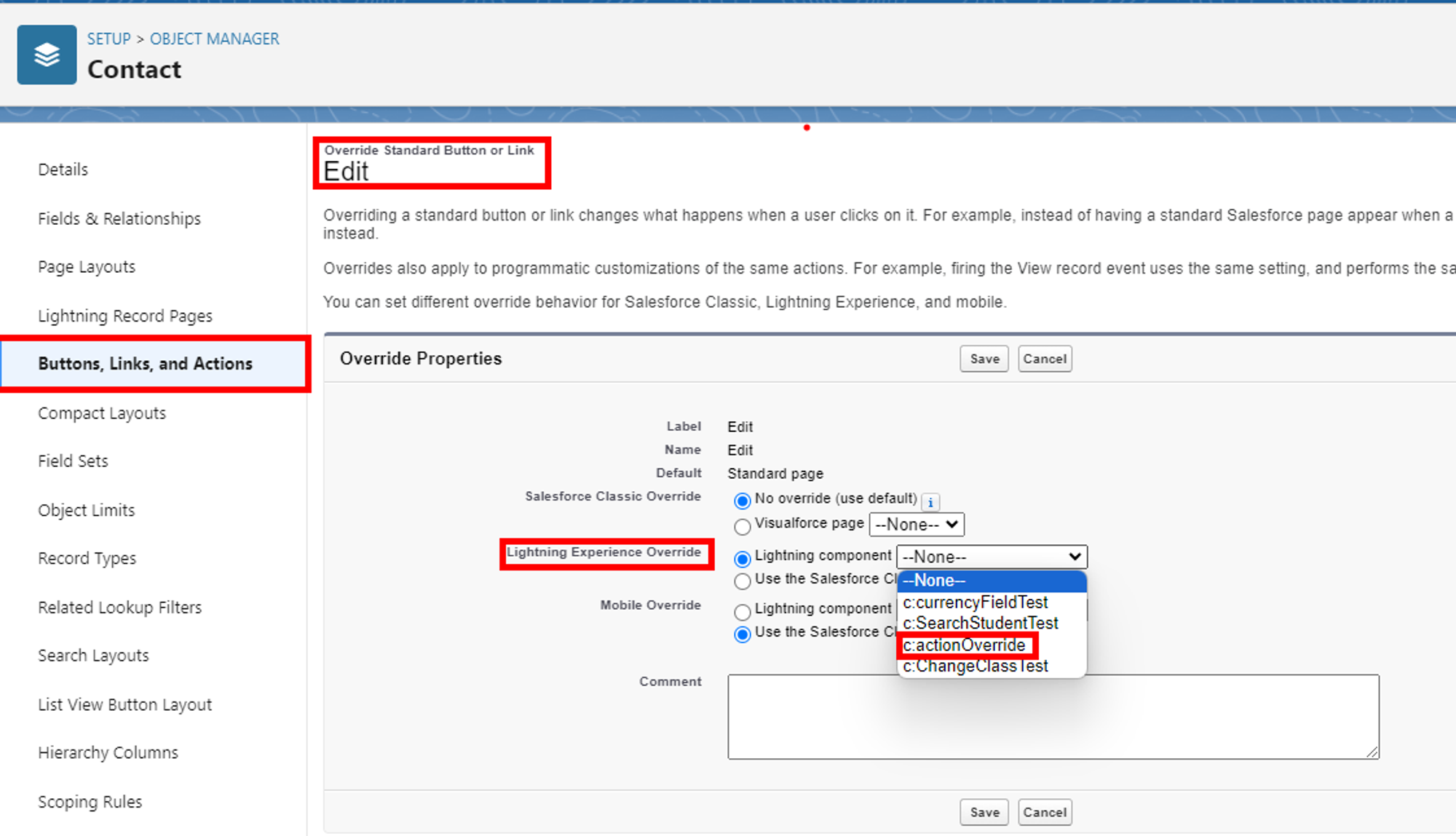Select Lightning component radio under Mobile Override
Screen dimensions: 1456x836
(x=743, y=612)
